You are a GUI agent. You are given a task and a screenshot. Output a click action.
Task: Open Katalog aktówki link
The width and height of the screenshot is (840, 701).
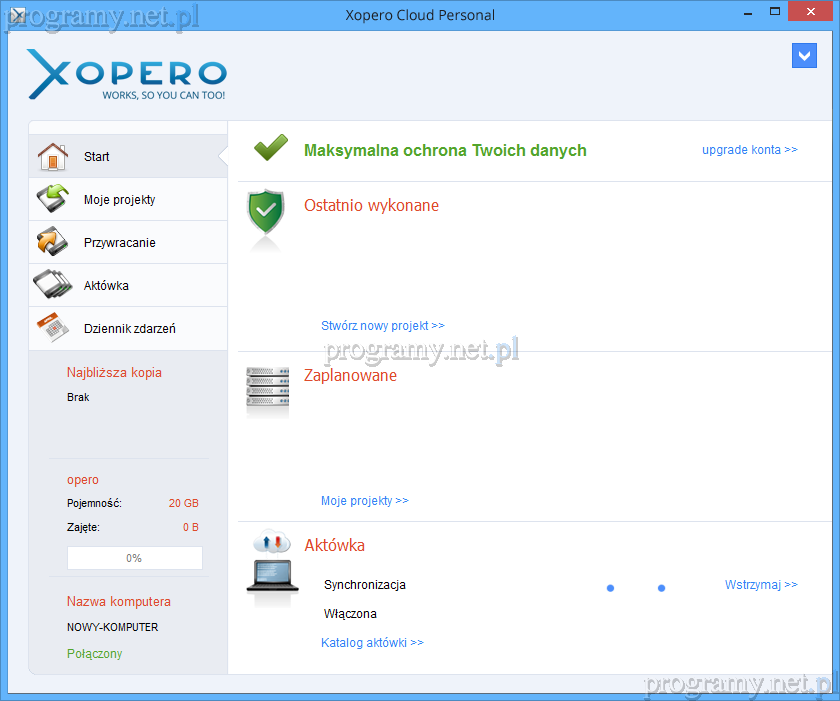(x=372, y=643)
